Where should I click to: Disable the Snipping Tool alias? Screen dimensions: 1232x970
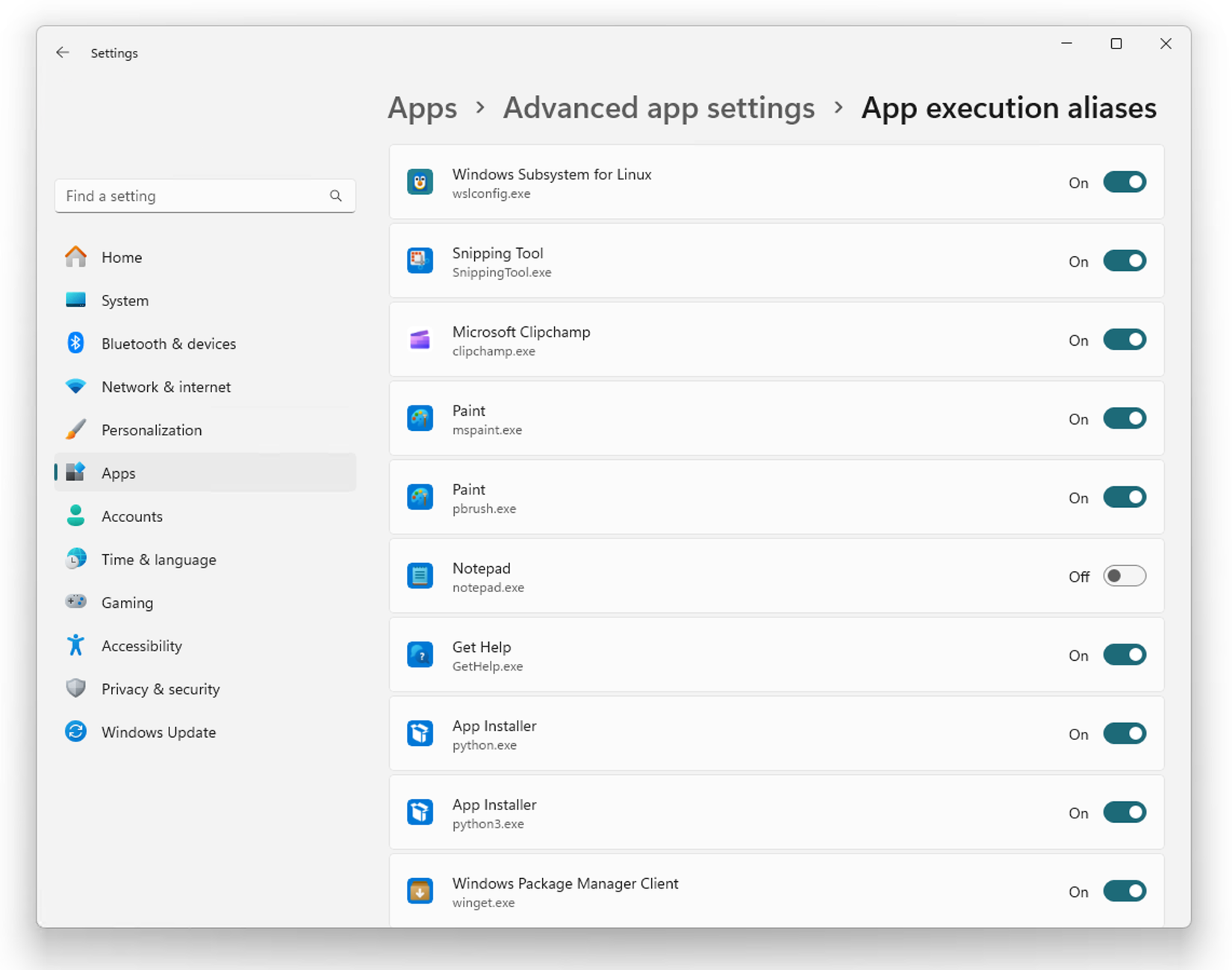point(1124,261)
